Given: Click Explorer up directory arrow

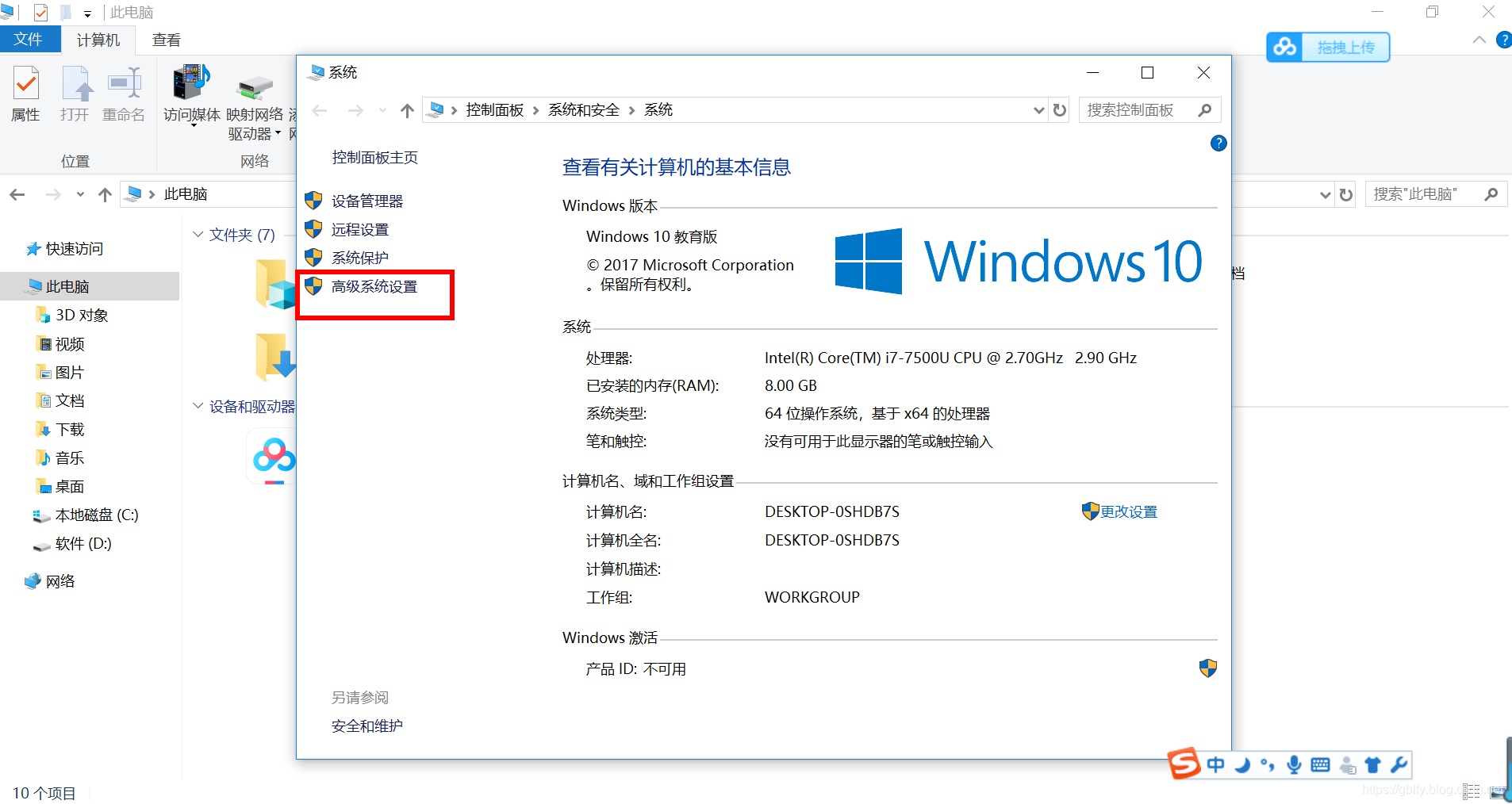Looking at the screenshot, I should click(x=105, y=194).
